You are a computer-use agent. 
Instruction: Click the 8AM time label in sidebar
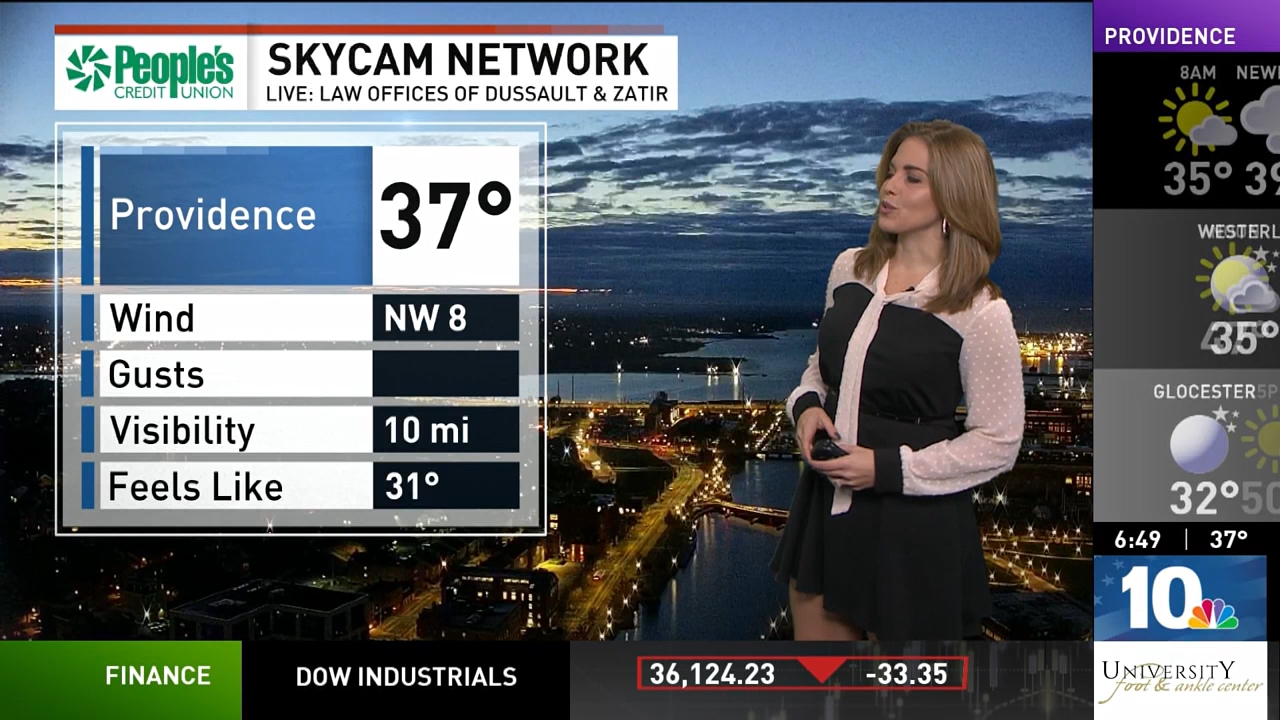click(1197, 73)
